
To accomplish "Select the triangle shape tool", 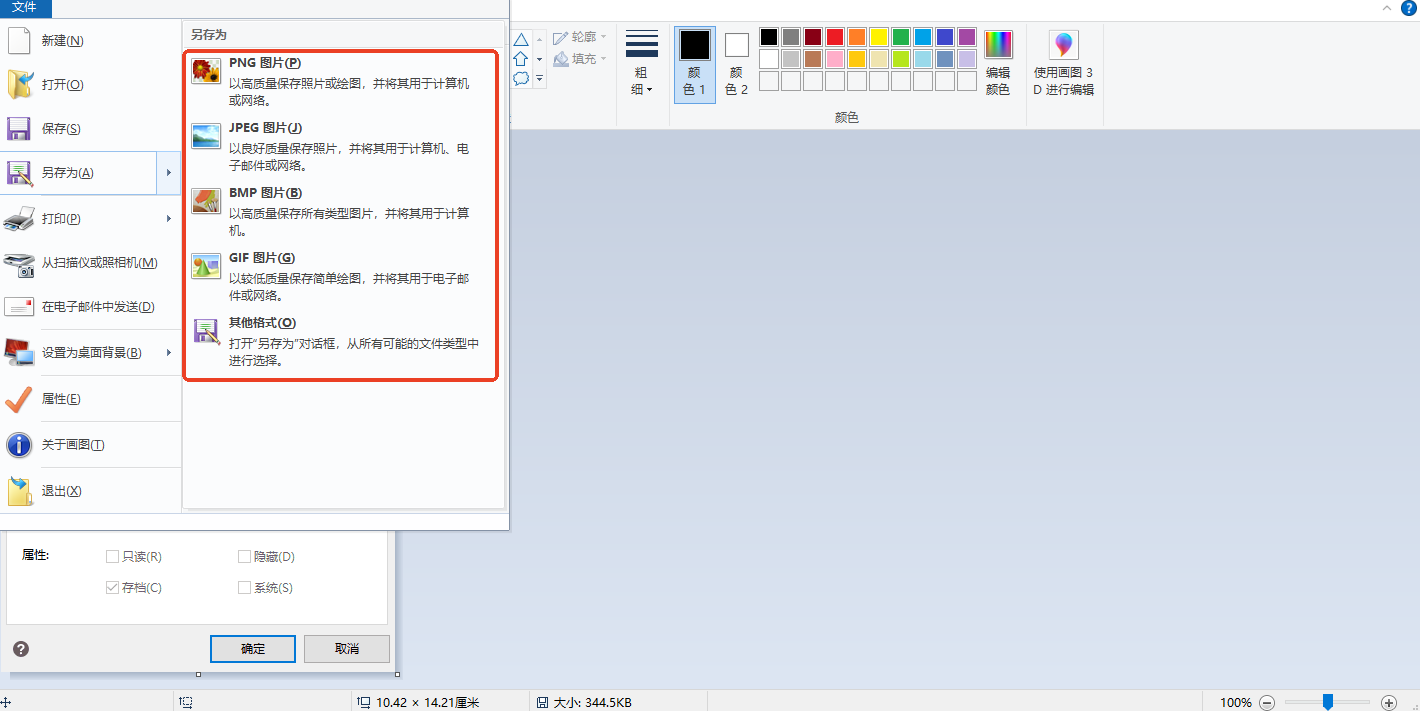I will click(520, 38).
